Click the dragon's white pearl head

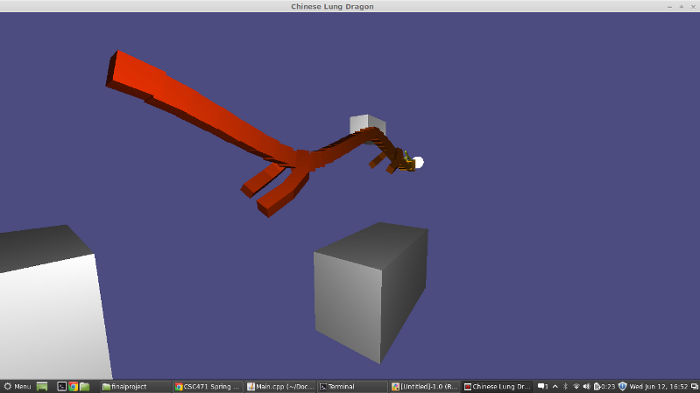pyautogui.click(x=418, y=163)
